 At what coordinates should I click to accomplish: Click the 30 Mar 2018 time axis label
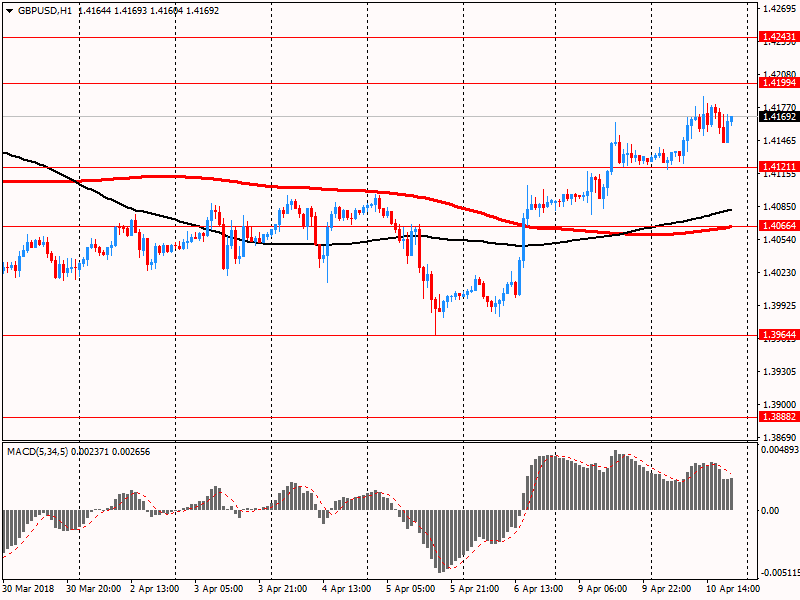pos(29,589)
